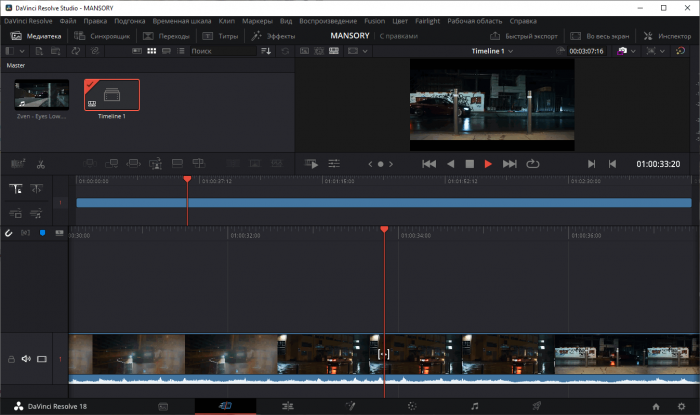Open the Титры panel
700x415 pixels.
[220, 36]
